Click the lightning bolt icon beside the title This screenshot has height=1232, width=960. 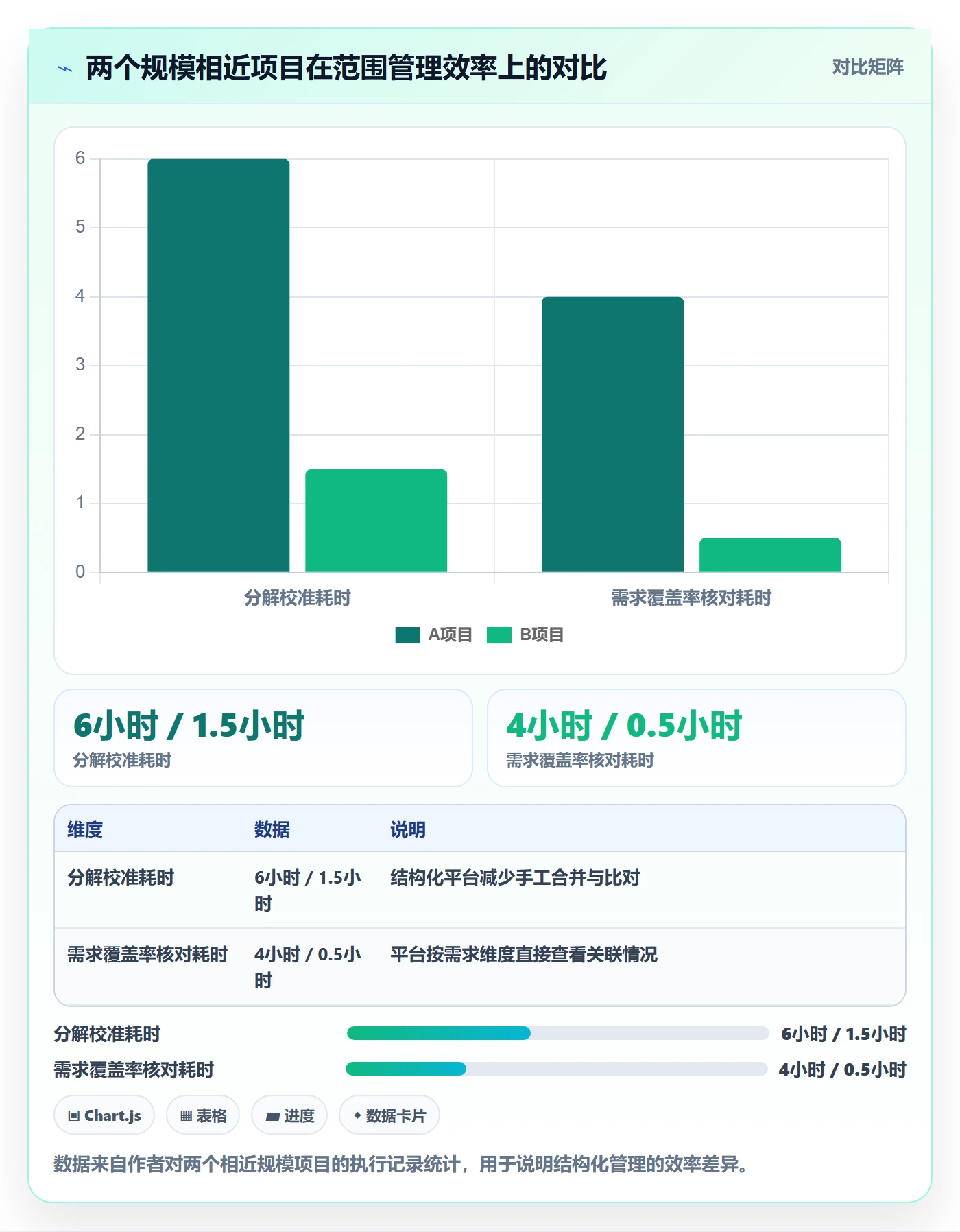pos(65,69)
